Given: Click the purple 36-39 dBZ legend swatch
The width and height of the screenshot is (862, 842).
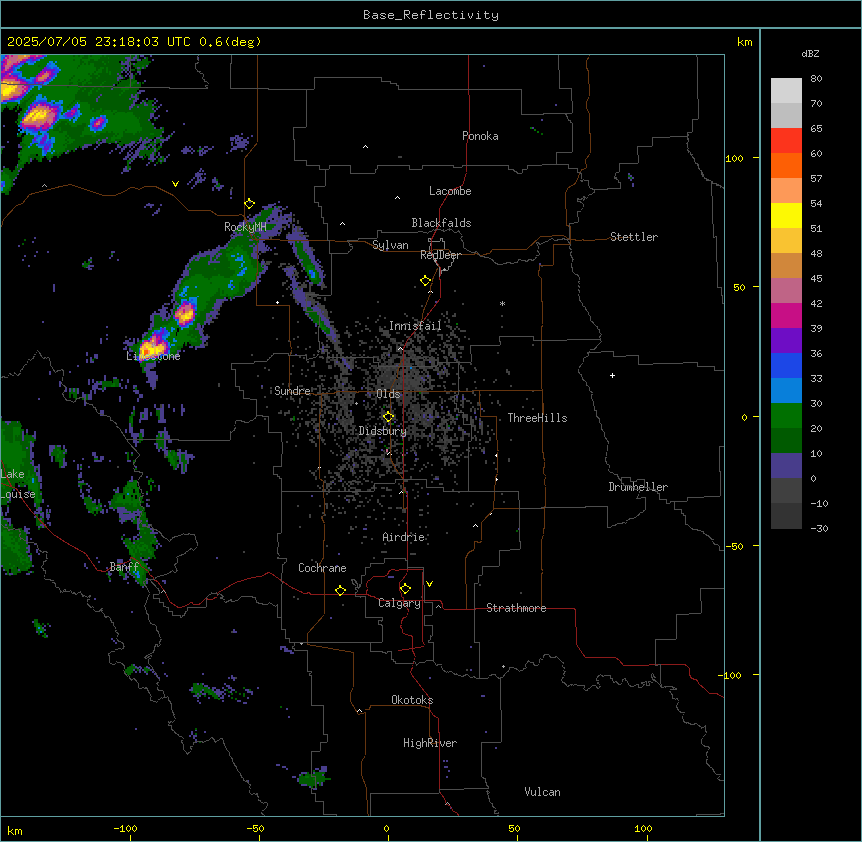Looking at the screenshot, I should click(786, 341).
